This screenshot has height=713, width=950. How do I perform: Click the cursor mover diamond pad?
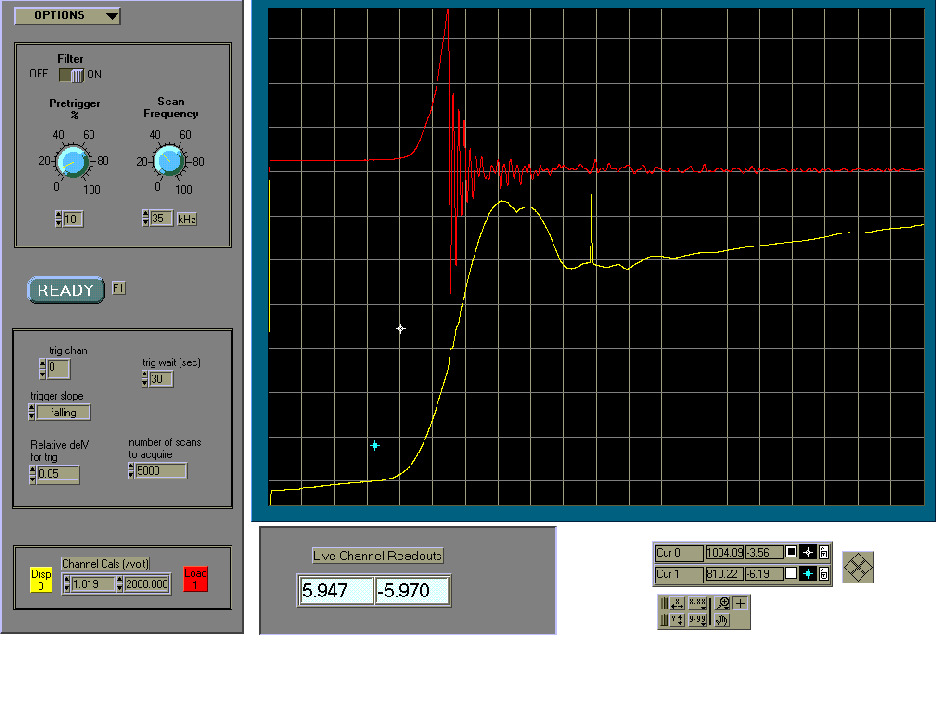[x=858, y=567]
